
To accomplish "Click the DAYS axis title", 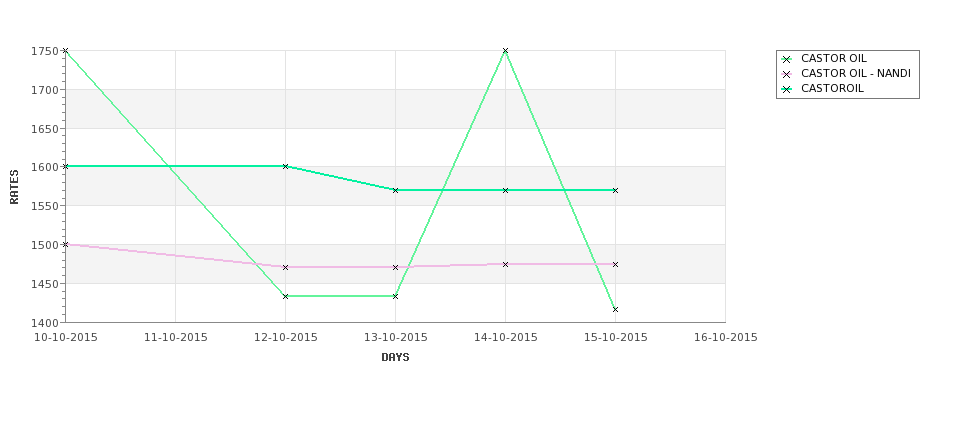I will [x=395, y=358].
